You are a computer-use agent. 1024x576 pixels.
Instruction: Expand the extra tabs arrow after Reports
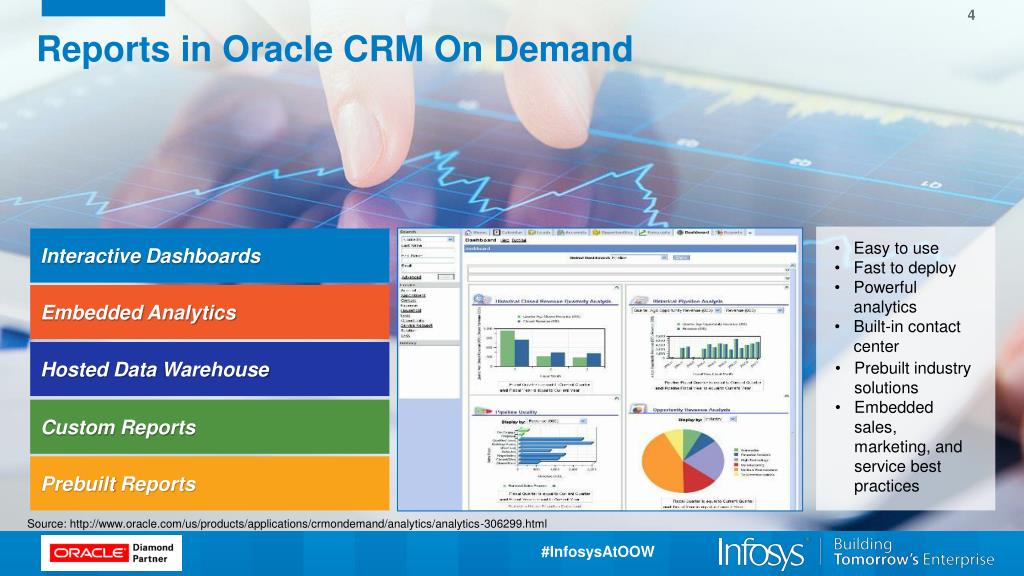coord(750,233)
